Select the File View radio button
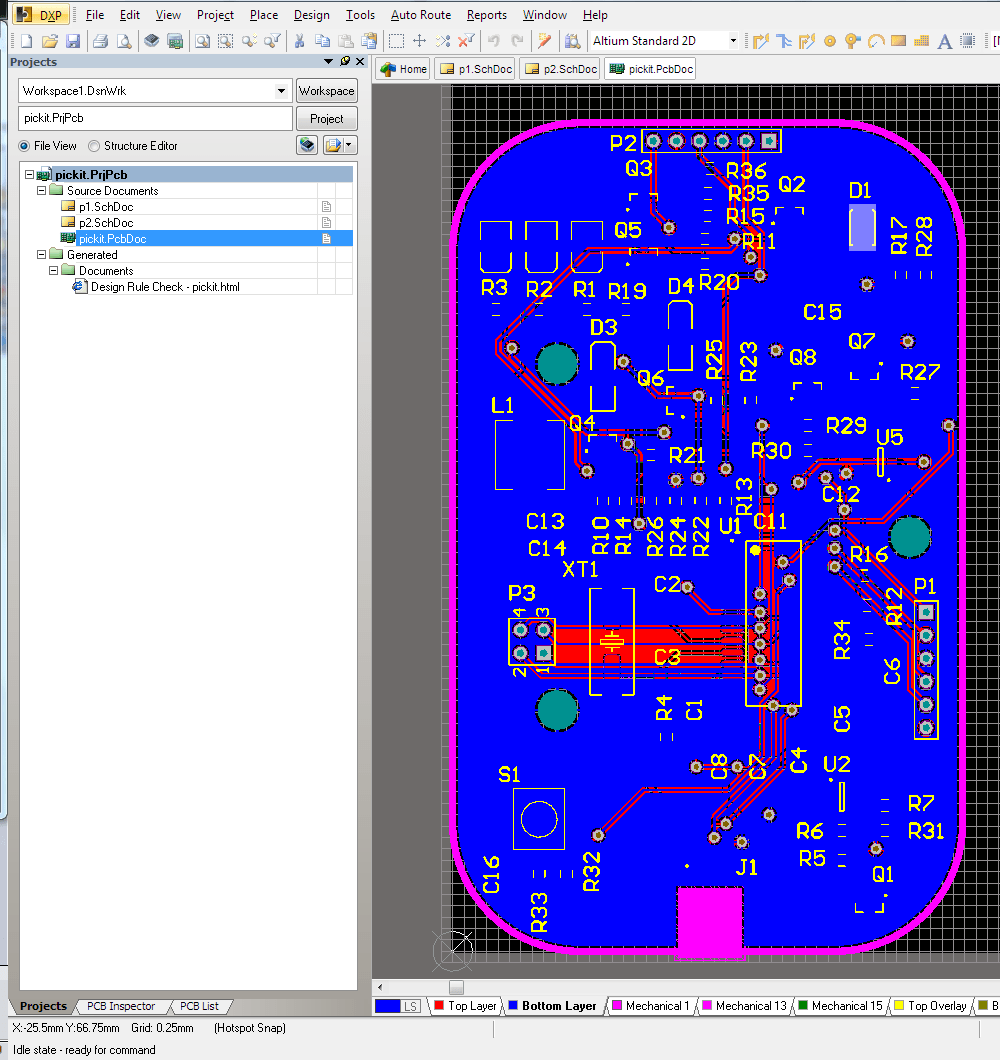Screen dimensions: 1000x1060 tap(24, 145)
